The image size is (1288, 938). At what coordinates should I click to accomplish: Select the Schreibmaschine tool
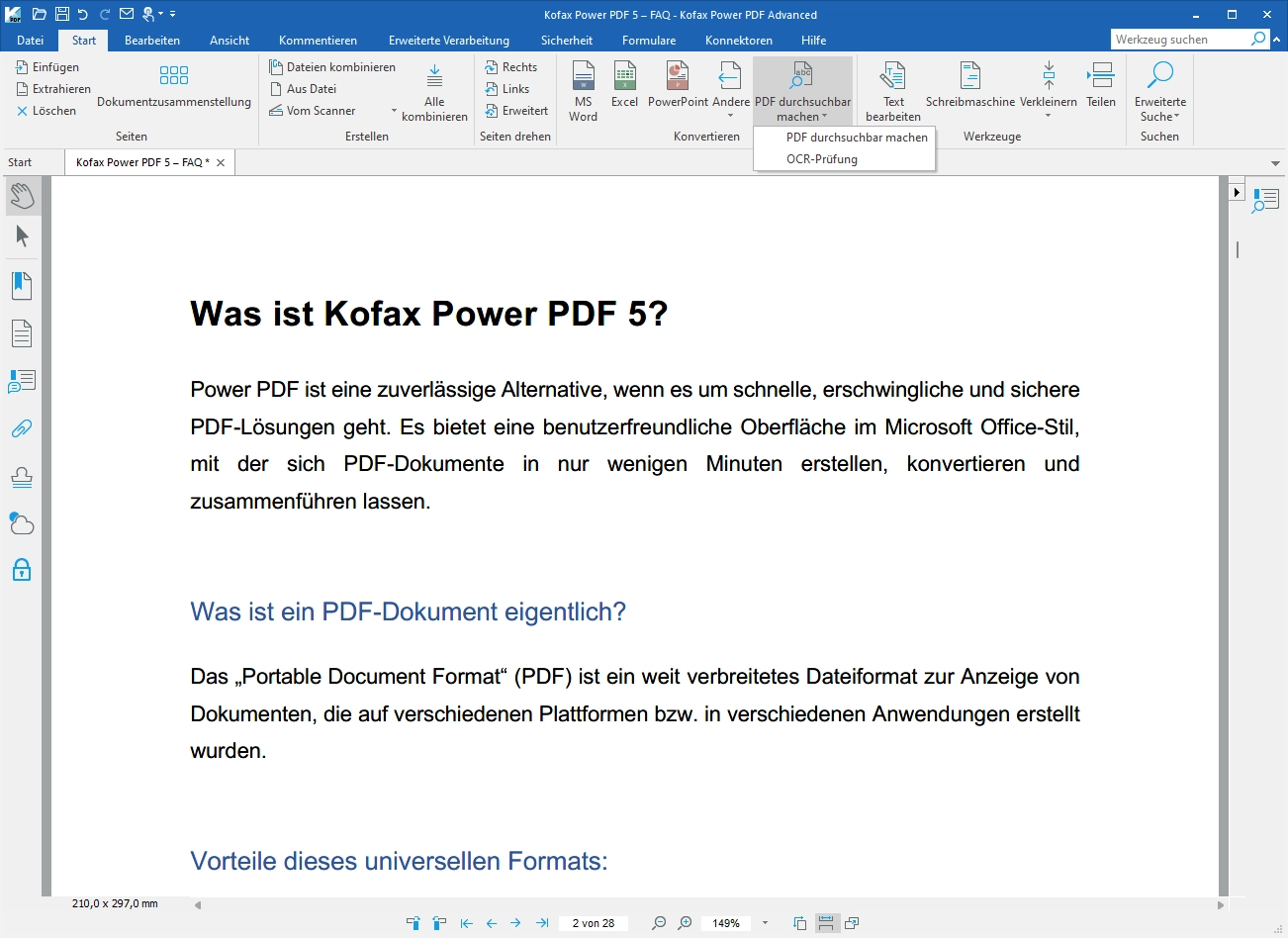(970, 85)
